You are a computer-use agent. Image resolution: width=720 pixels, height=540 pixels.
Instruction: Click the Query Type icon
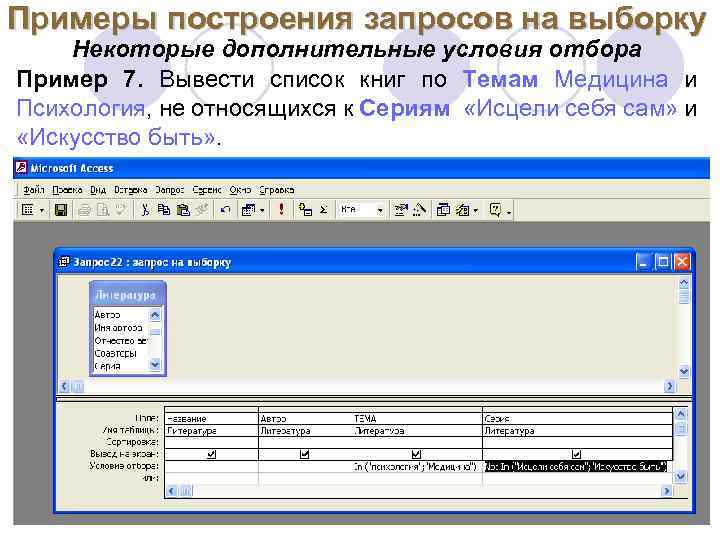pos(248,210)
